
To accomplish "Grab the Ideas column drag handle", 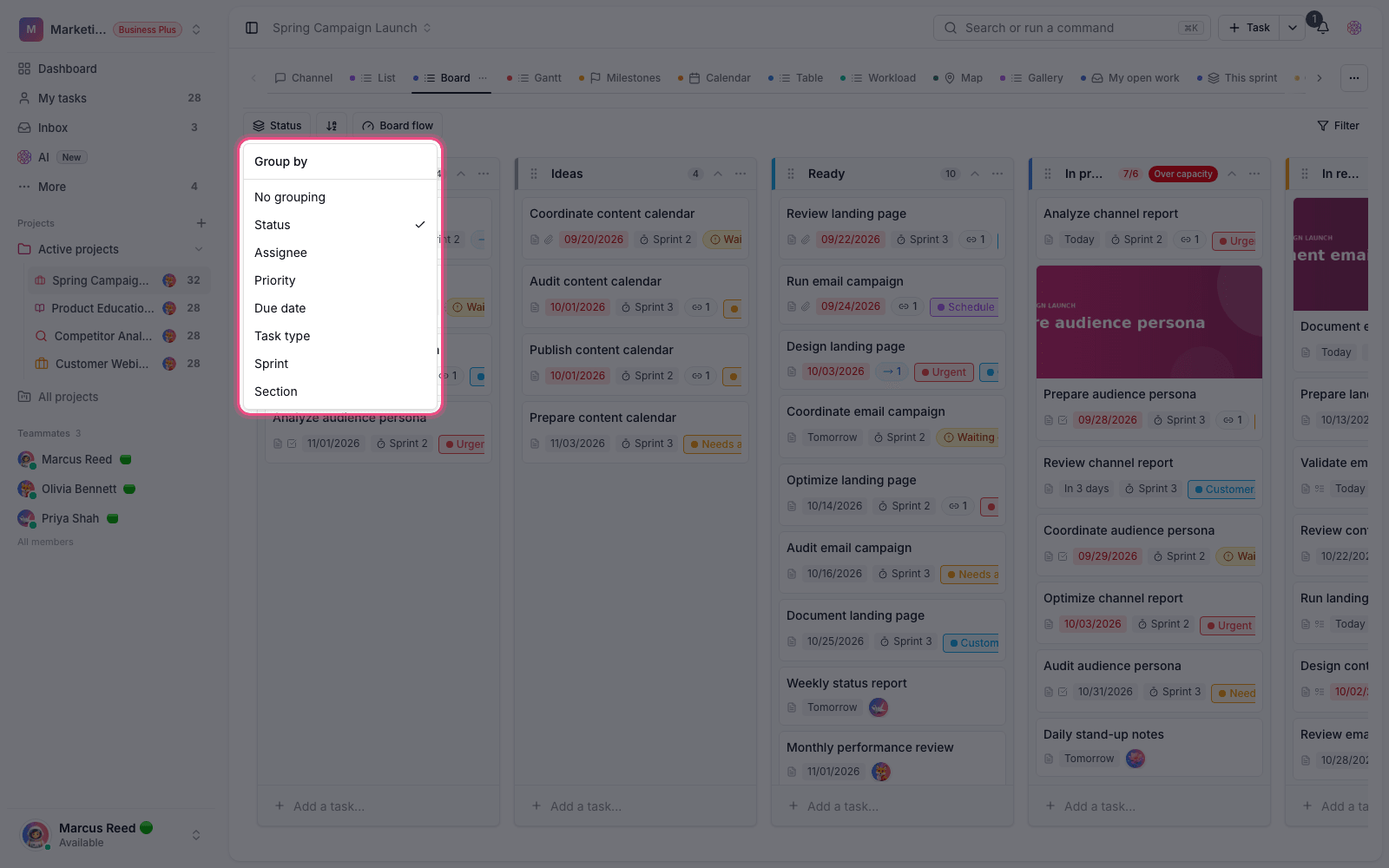I will pyautogui.click(x=534, y=174).
